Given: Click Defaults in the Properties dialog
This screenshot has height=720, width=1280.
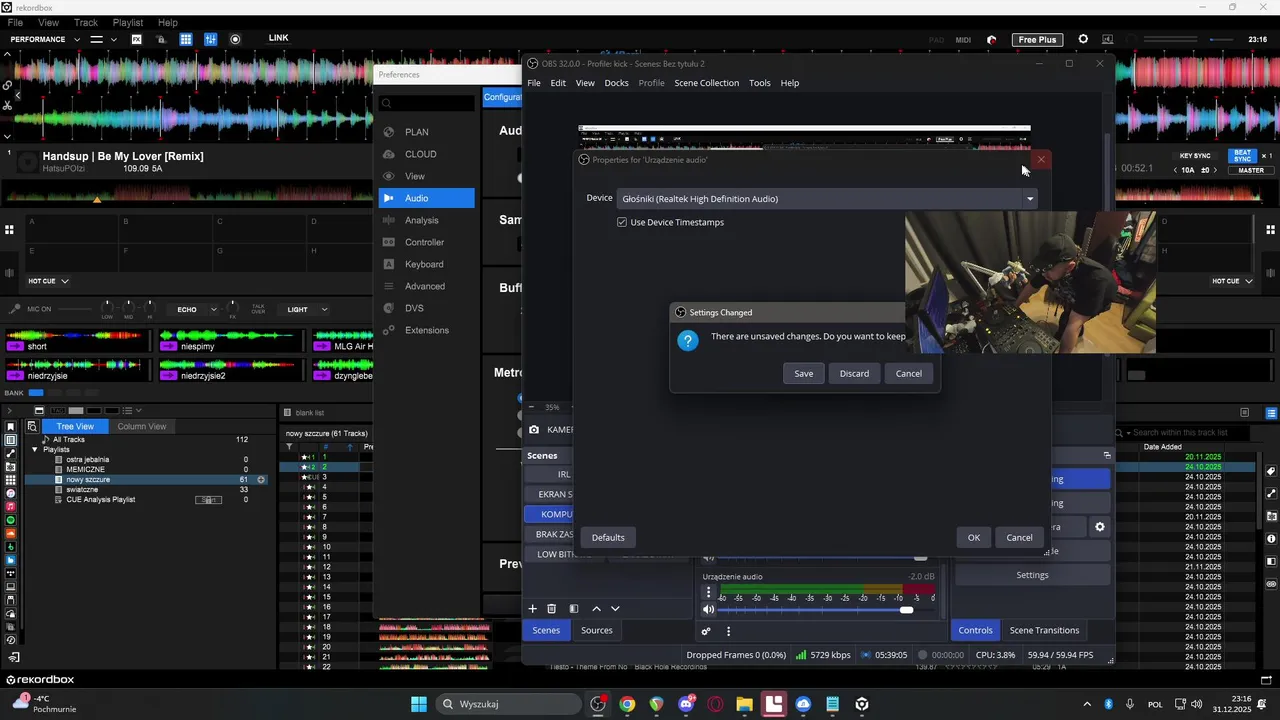Looking at the screenshot, I should coord(608,537).
